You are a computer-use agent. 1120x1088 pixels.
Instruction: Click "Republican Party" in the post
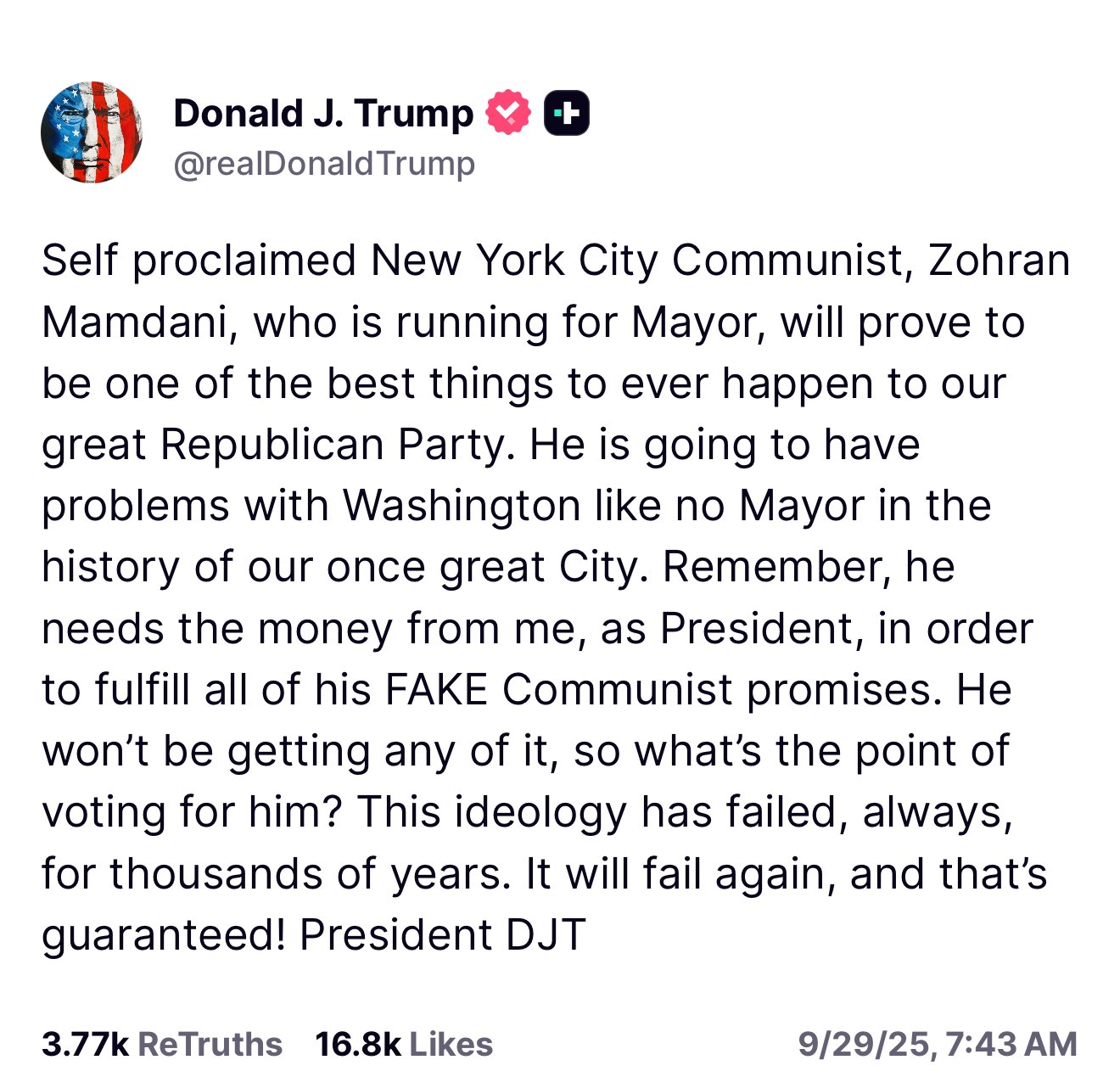(337, 445)
